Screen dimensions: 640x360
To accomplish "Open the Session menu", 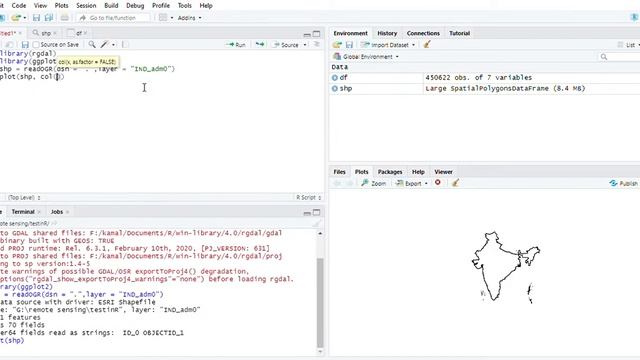I will [86, 6].
